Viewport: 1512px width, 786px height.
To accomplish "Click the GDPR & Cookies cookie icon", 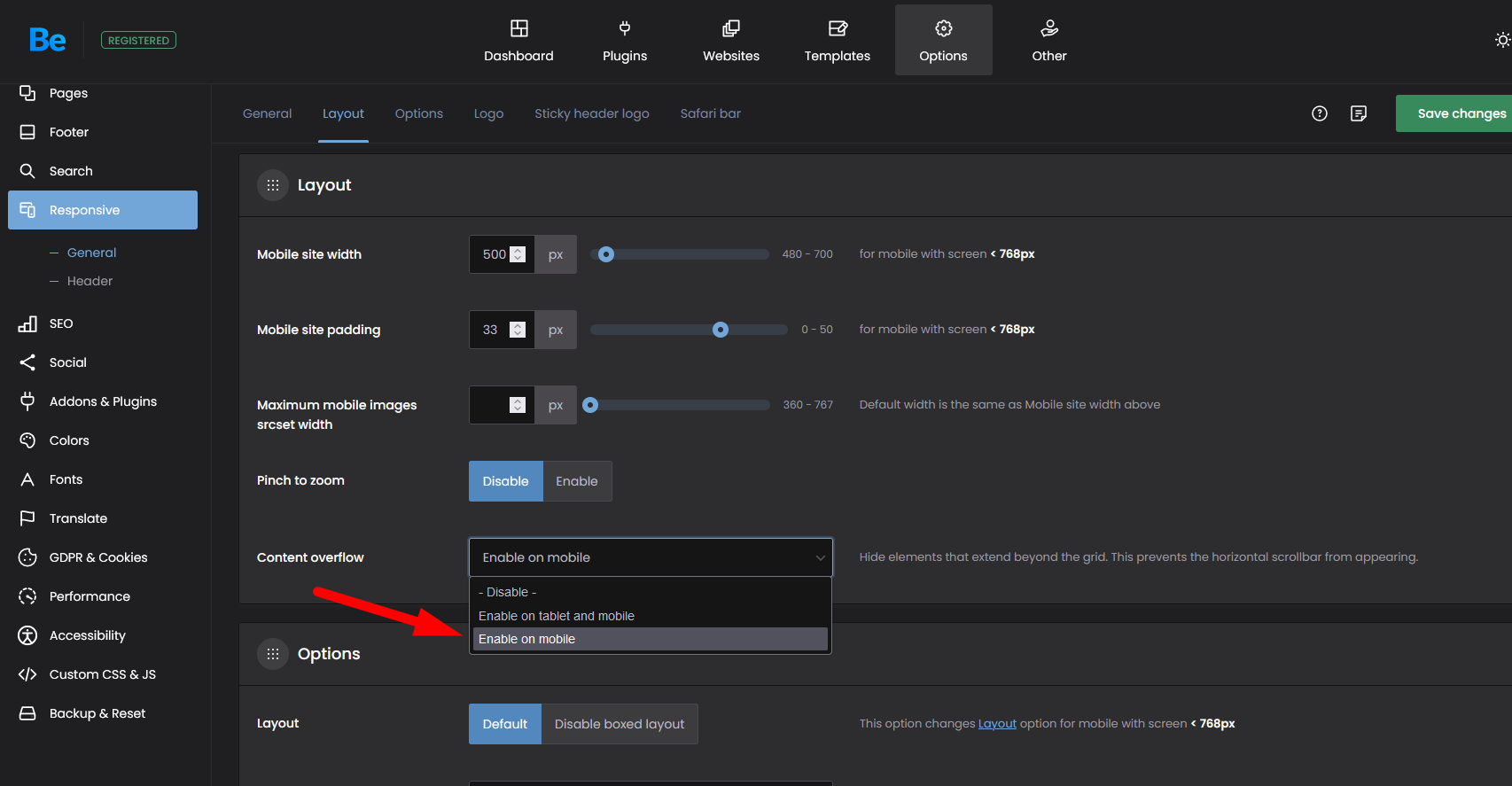I will (27, 557).
